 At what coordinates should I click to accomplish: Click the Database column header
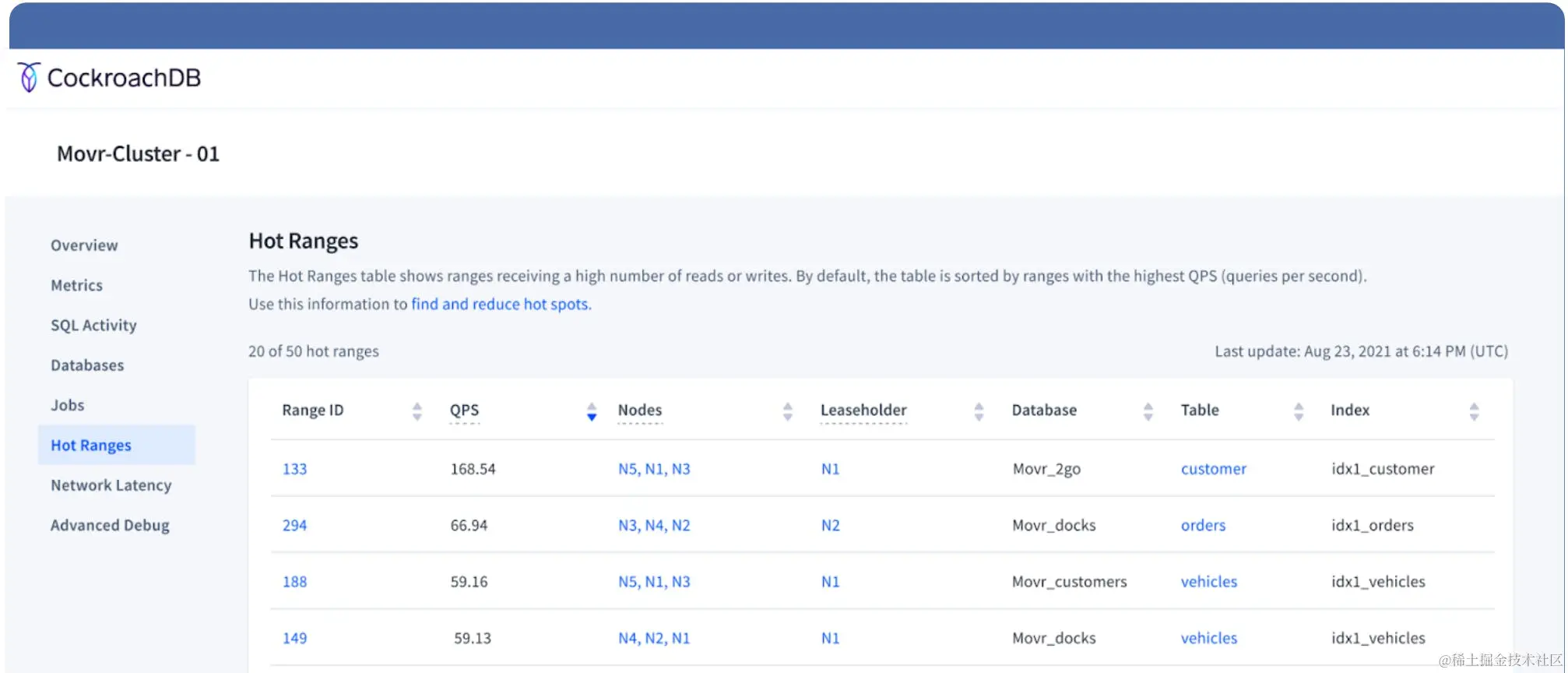(x=1044, y=410)
